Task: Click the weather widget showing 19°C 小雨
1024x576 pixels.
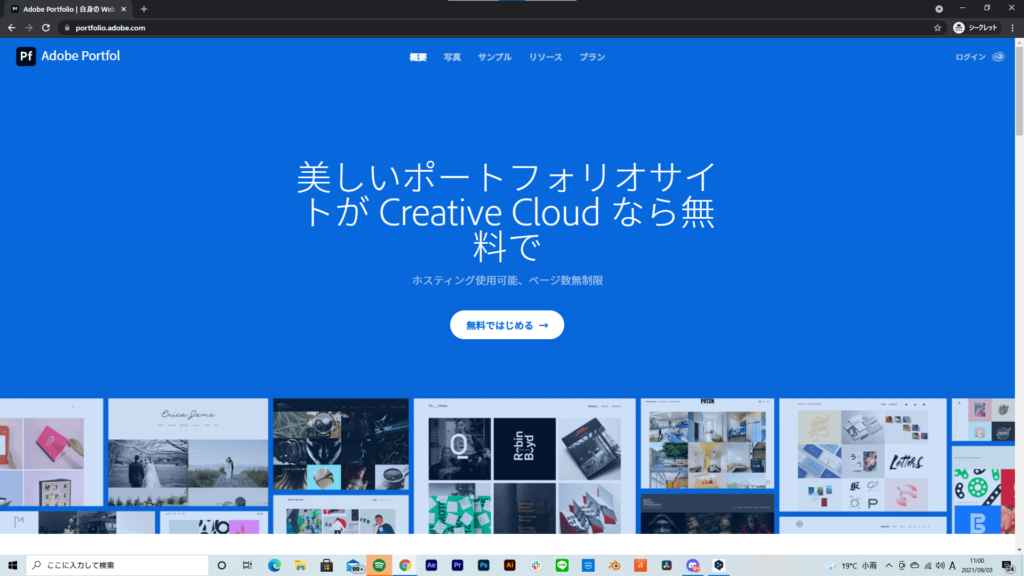Action: 852,566
